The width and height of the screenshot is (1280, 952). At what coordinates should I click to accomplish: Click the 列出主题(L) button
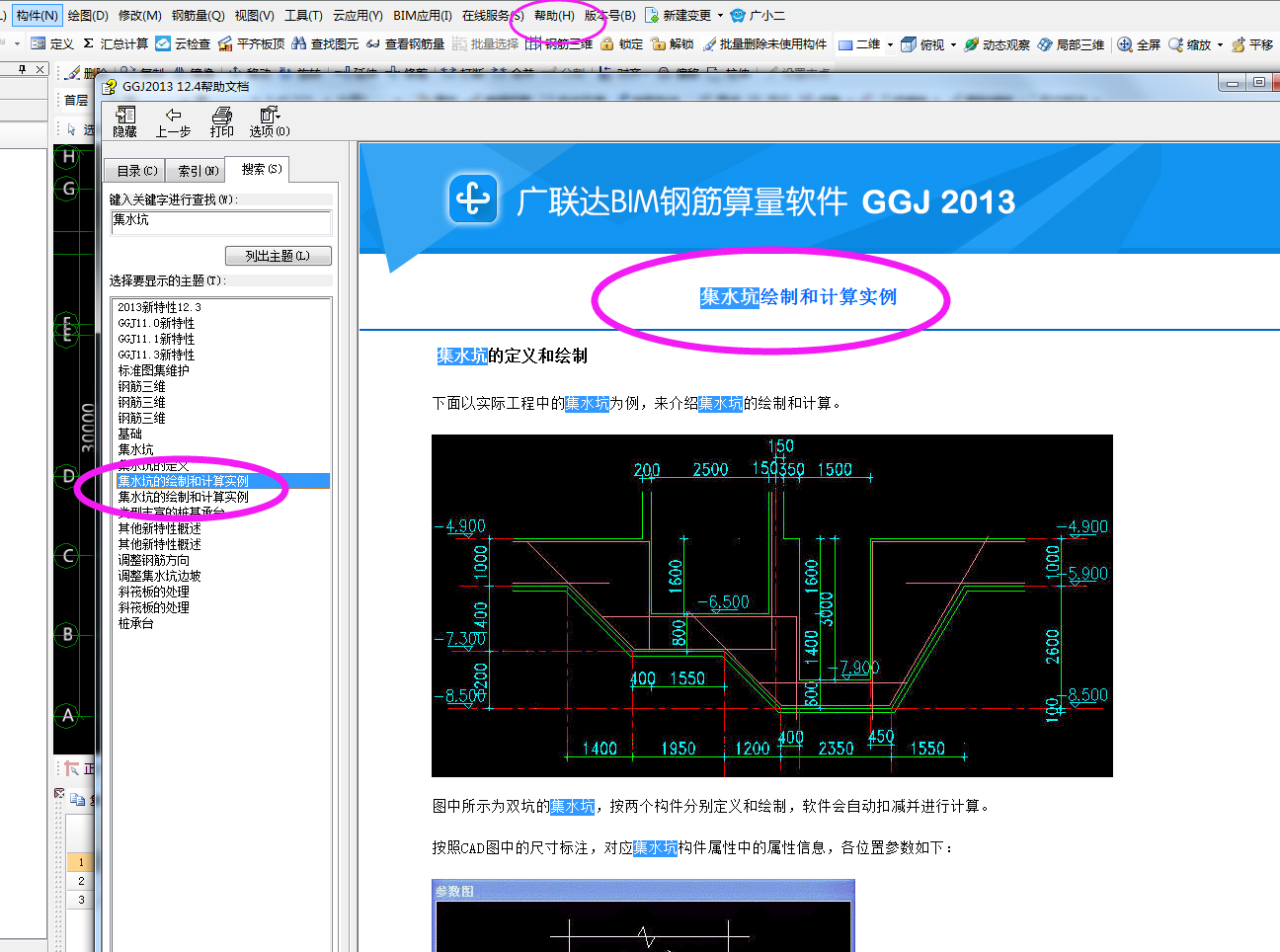tap(278, 256)
